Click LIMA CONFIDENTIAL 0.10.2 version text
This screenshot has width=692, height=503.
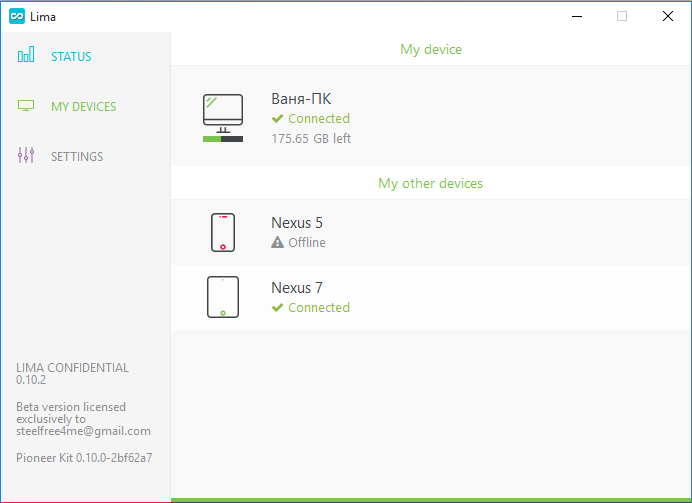point(72,374)
